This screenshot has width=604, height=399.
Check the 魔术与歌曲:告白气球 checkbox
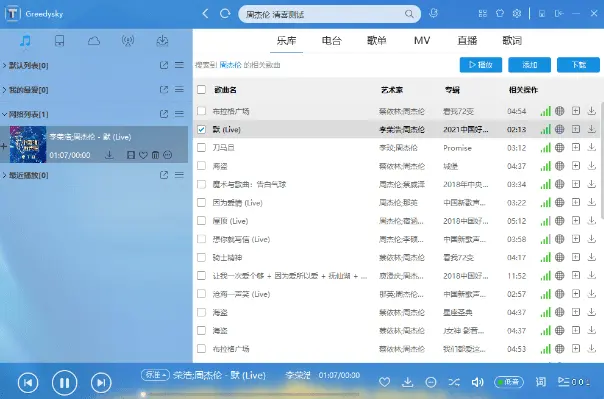coord(201,184)
